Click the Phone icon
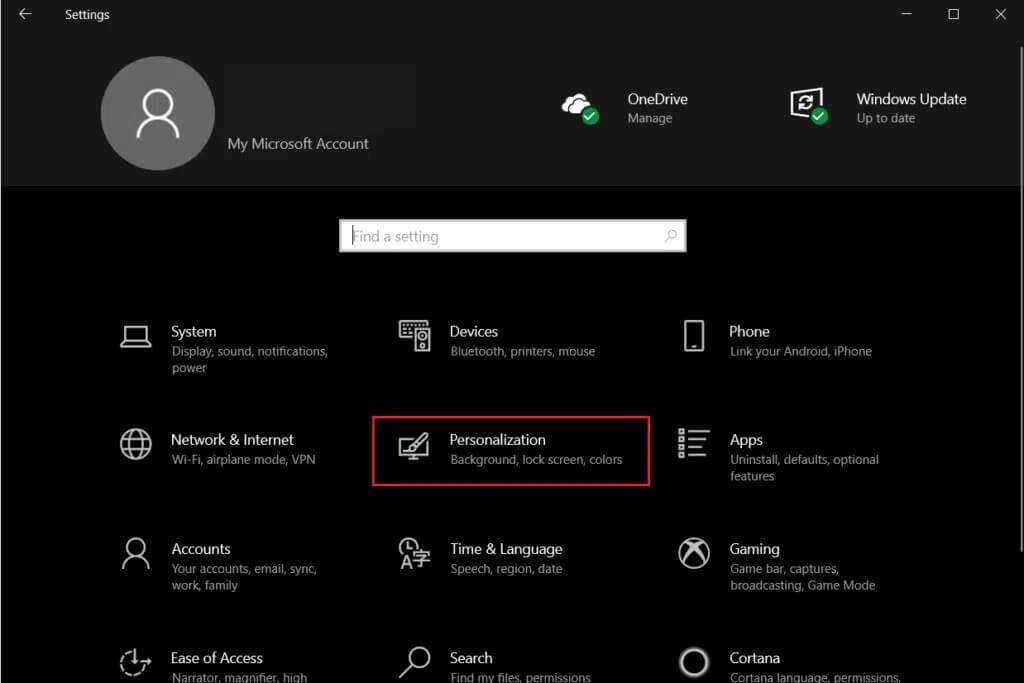The height and width of the screenshot is (683, 1024). point(694,336)
